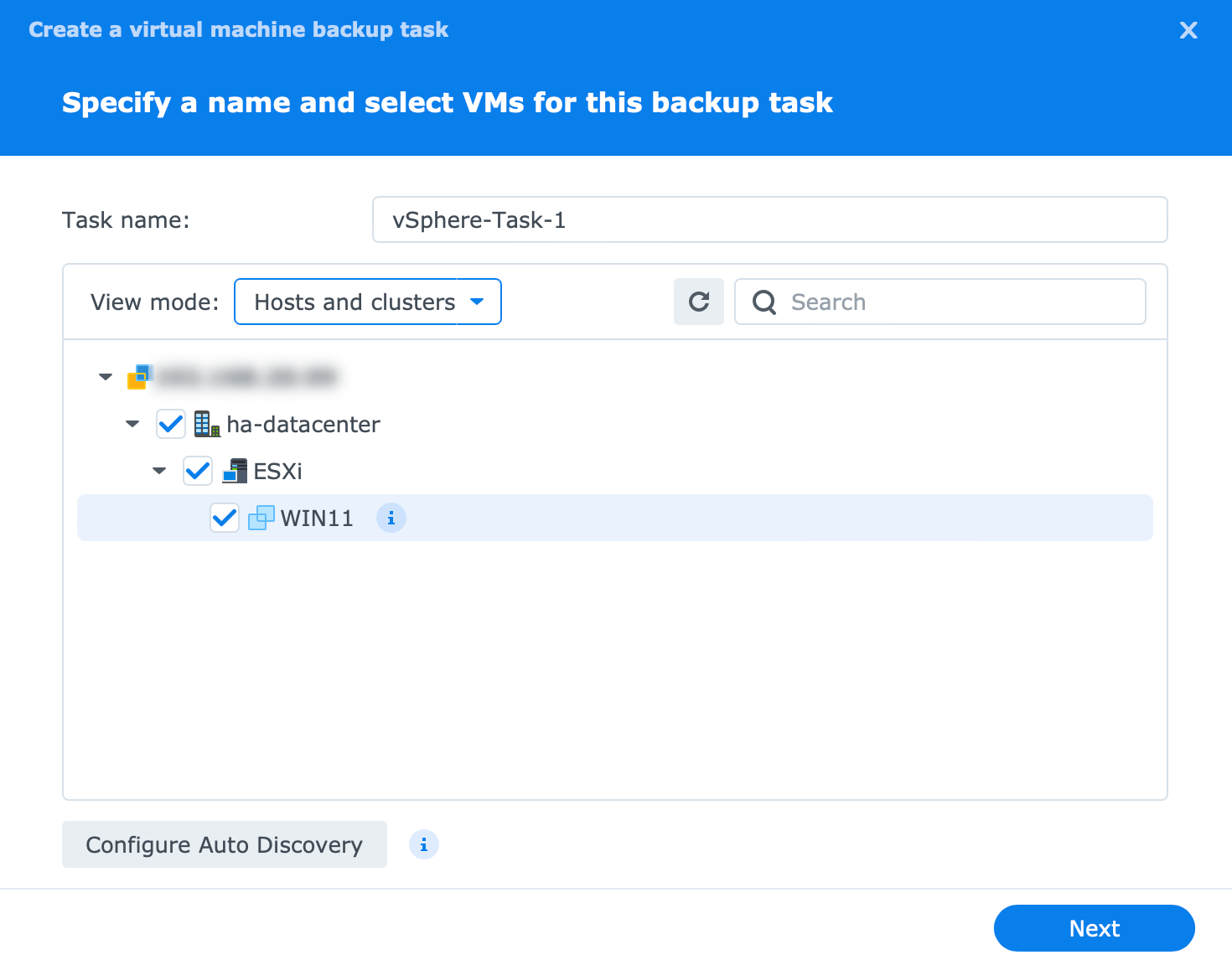Select the WIN11 tree label
Viewport: 1232px width, 965px height.
click(x=317, y=519)
